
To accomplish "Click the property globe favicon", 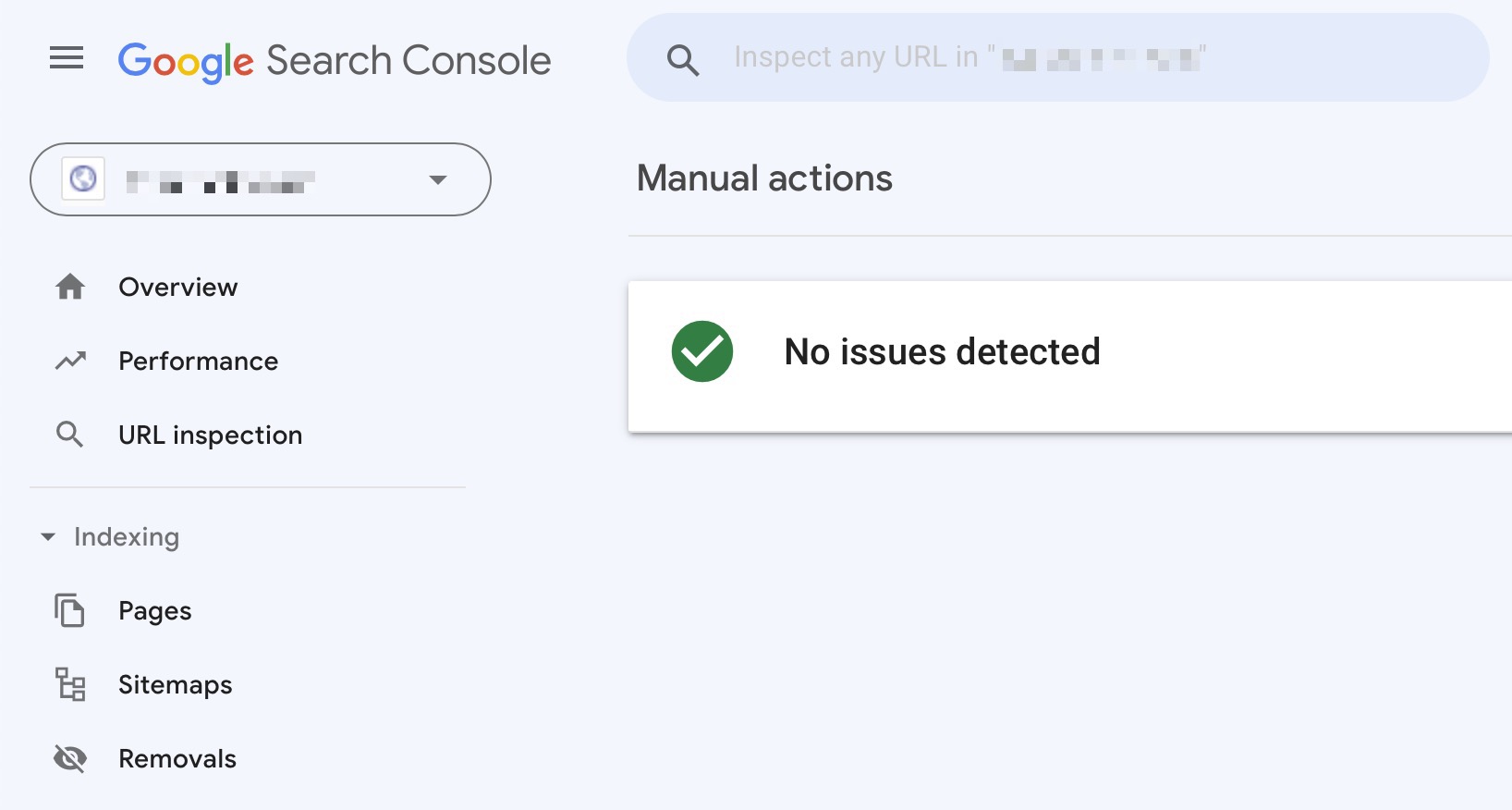I will 84,179.
